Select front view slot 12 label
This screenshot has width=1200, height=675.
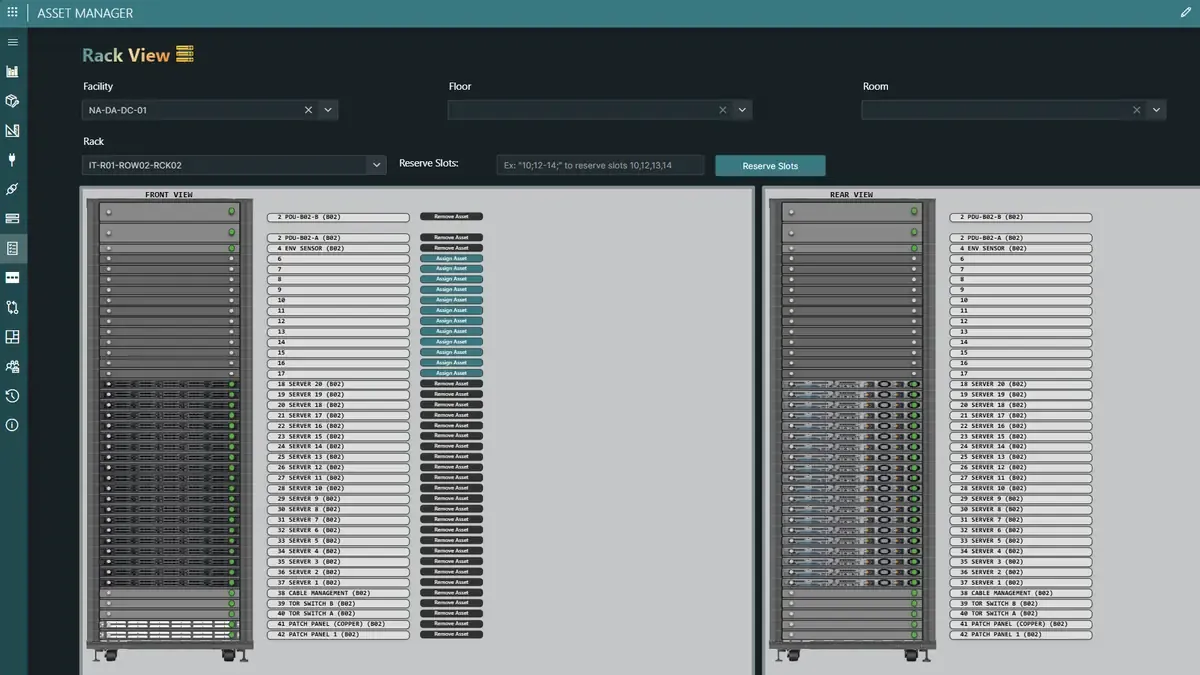(x=338, y=321)
